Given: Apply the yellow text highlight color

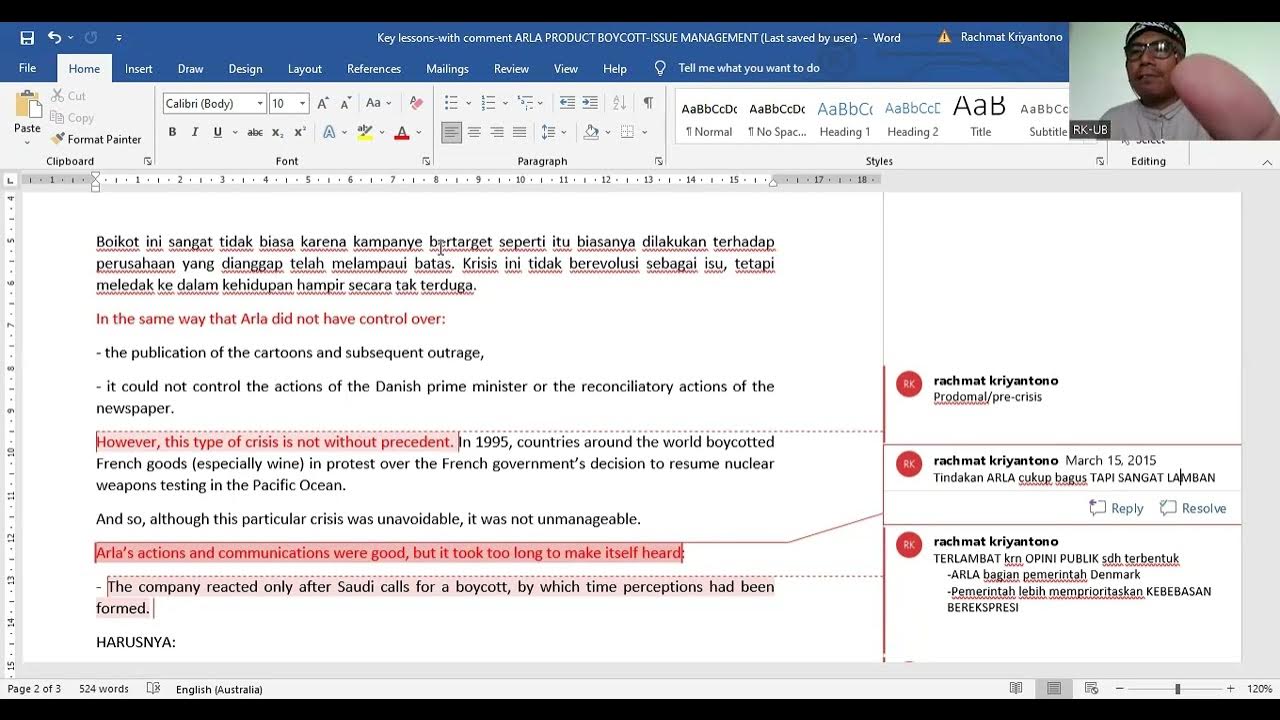Looking at the screenshot, I should [364, 132].
